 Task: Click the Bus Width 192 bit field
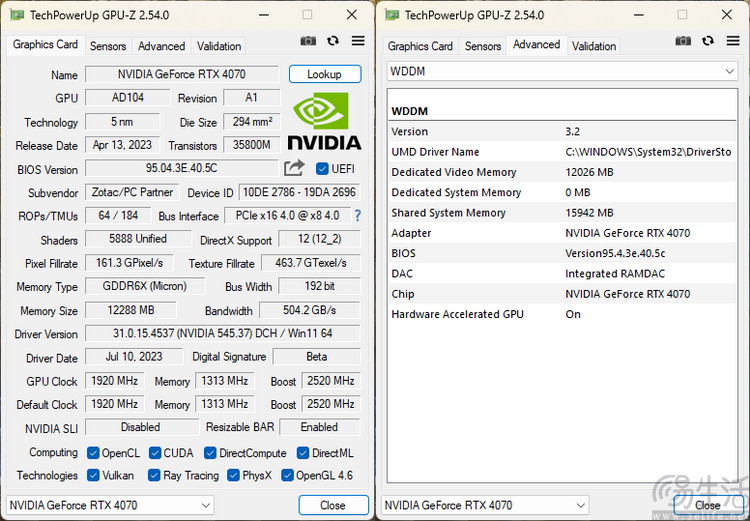tap(320, 287)
